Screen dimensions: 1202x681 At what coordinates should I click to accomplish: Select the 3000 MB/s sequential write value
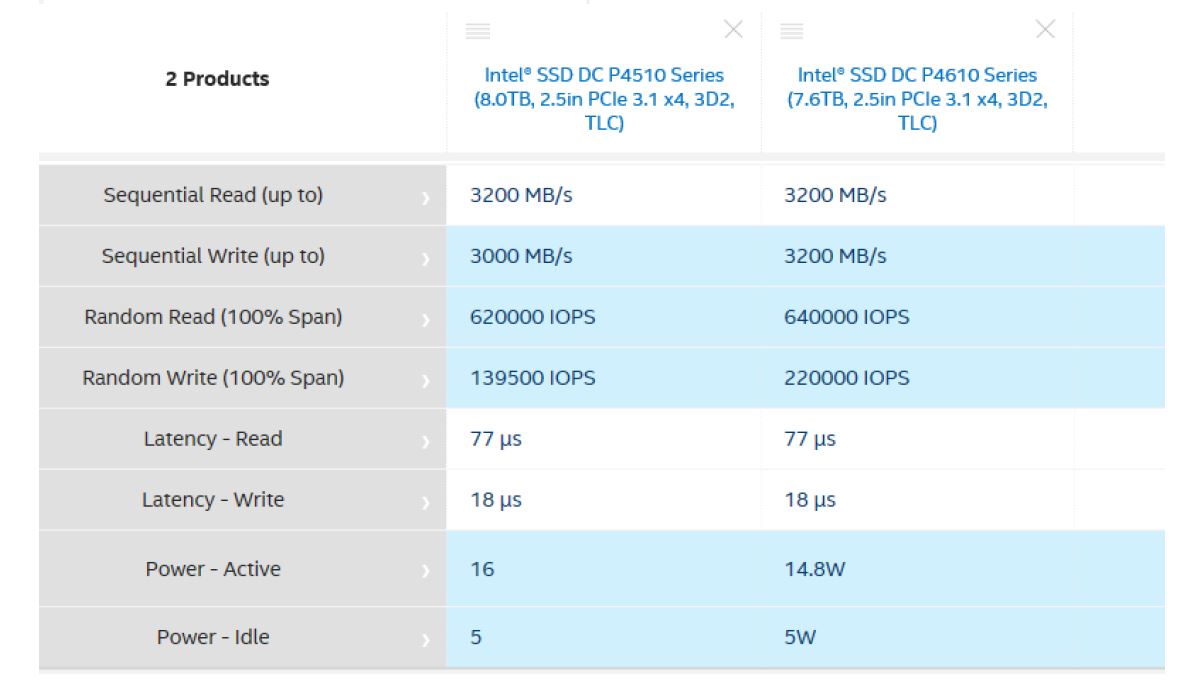(x=521, y=256)
